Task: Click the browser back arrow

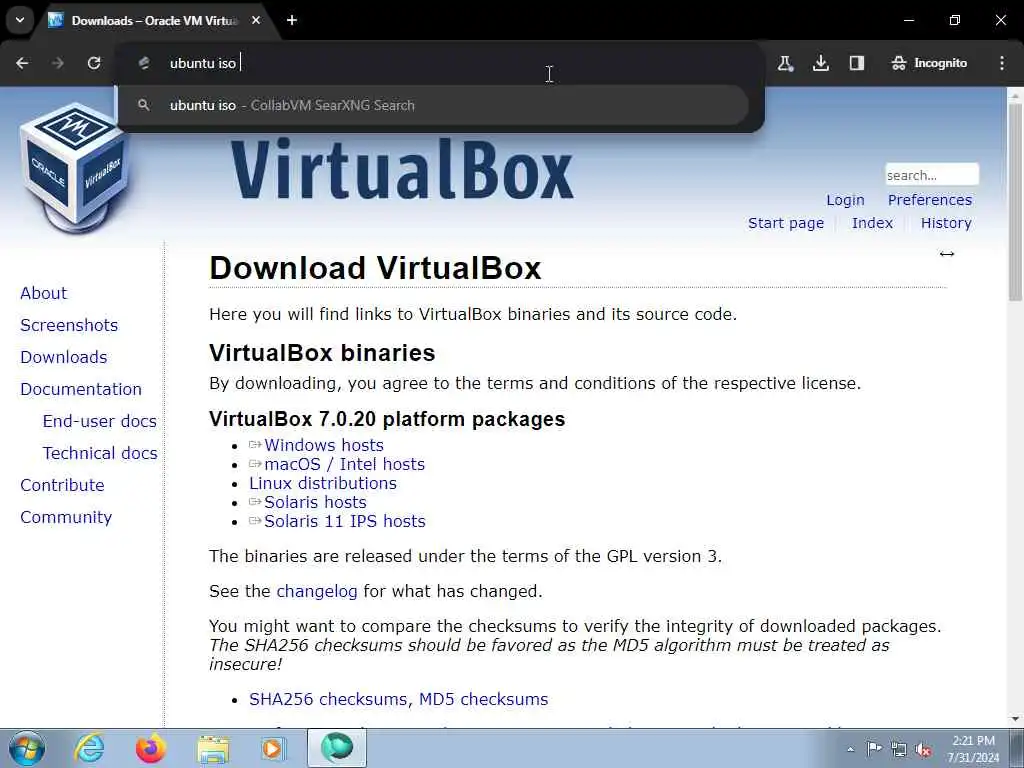Action: (22, 63)
